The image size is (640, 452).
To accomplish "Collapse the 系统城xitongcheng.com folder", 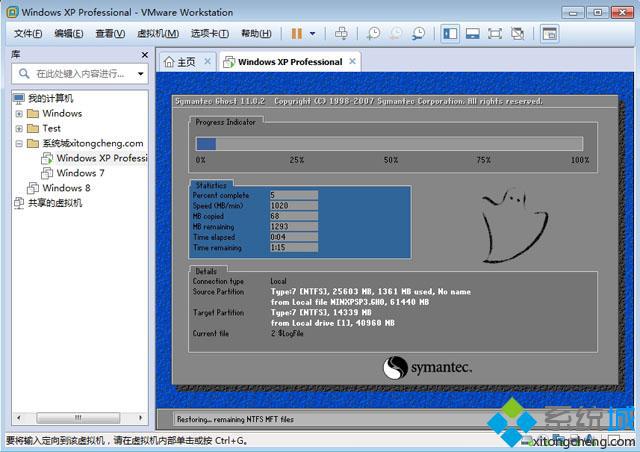I will 19,144.
